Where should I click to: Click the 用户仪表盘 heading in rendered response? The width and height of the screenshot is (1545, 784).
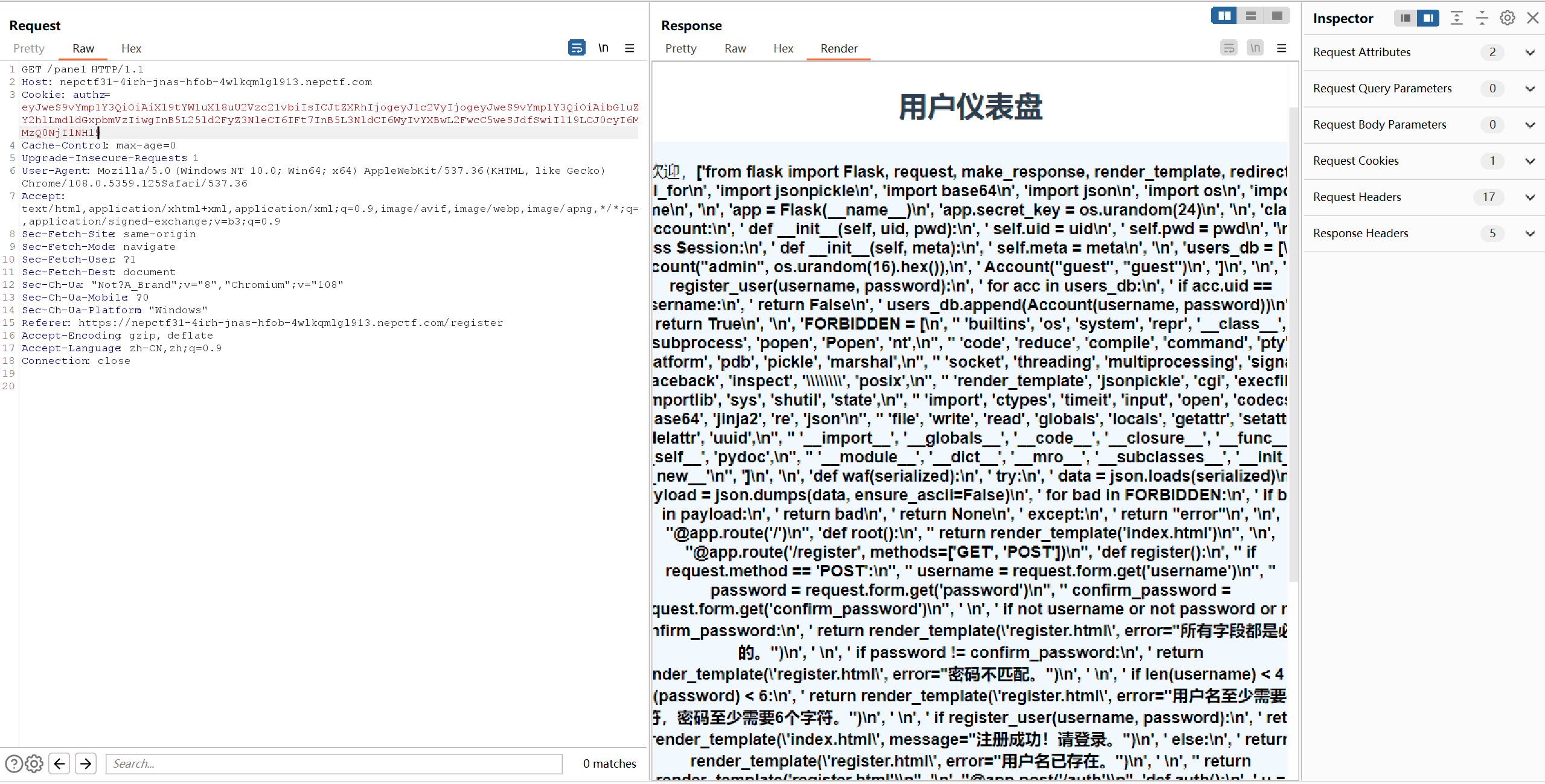tap(970, 107)
